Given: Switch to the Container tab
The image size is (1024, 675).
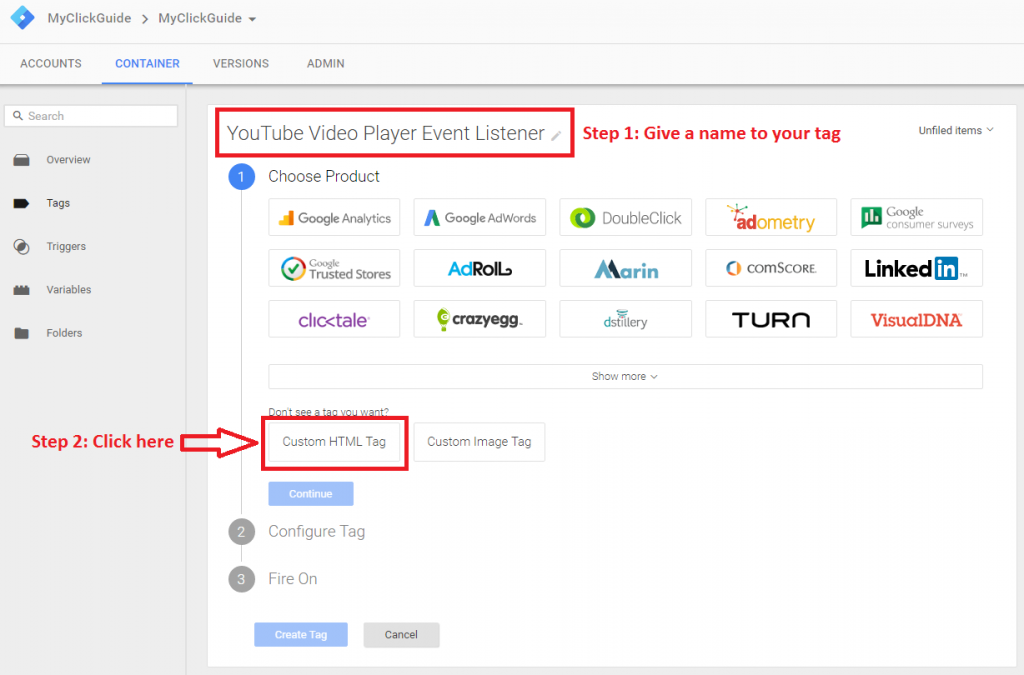Looking at the screenshot, I should coord(147,64).
